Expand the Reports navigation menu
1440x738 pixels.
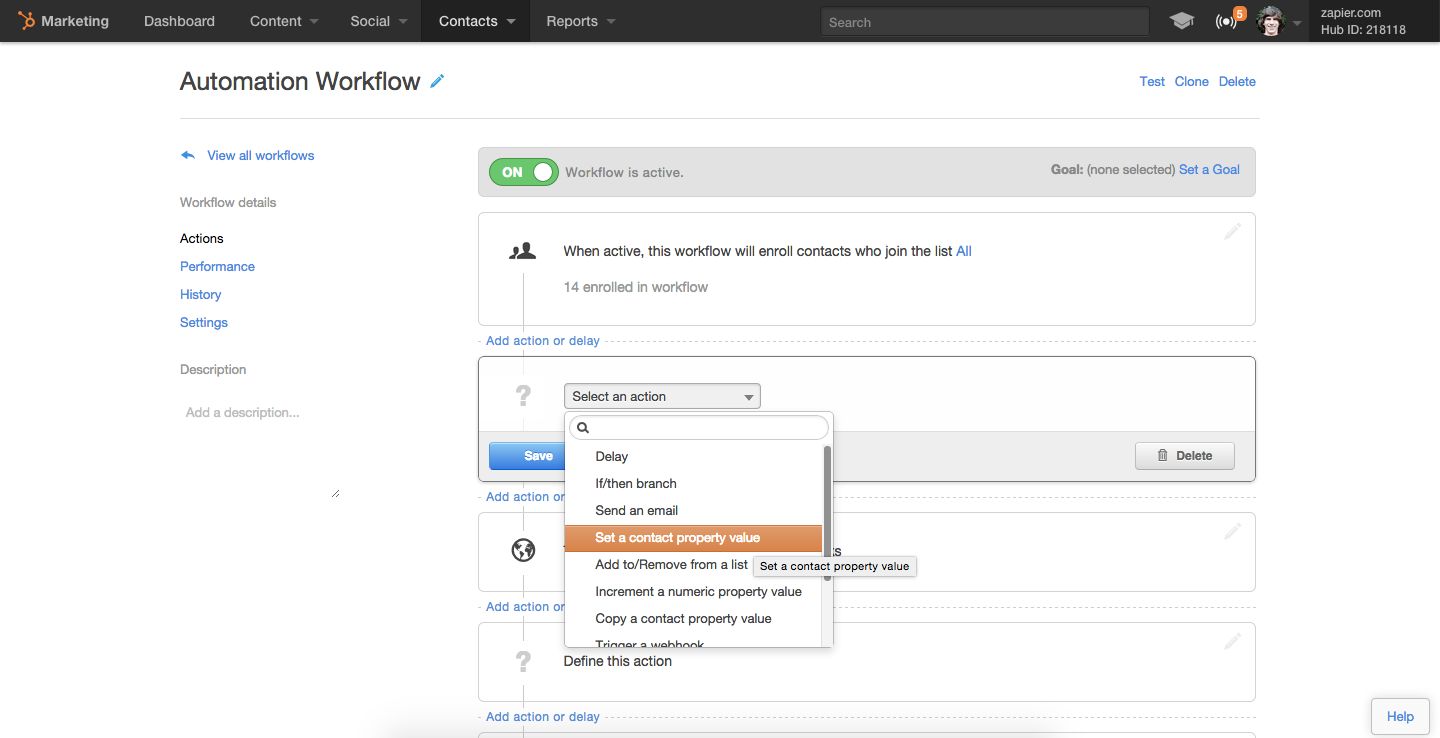click(x=580, y=21)
